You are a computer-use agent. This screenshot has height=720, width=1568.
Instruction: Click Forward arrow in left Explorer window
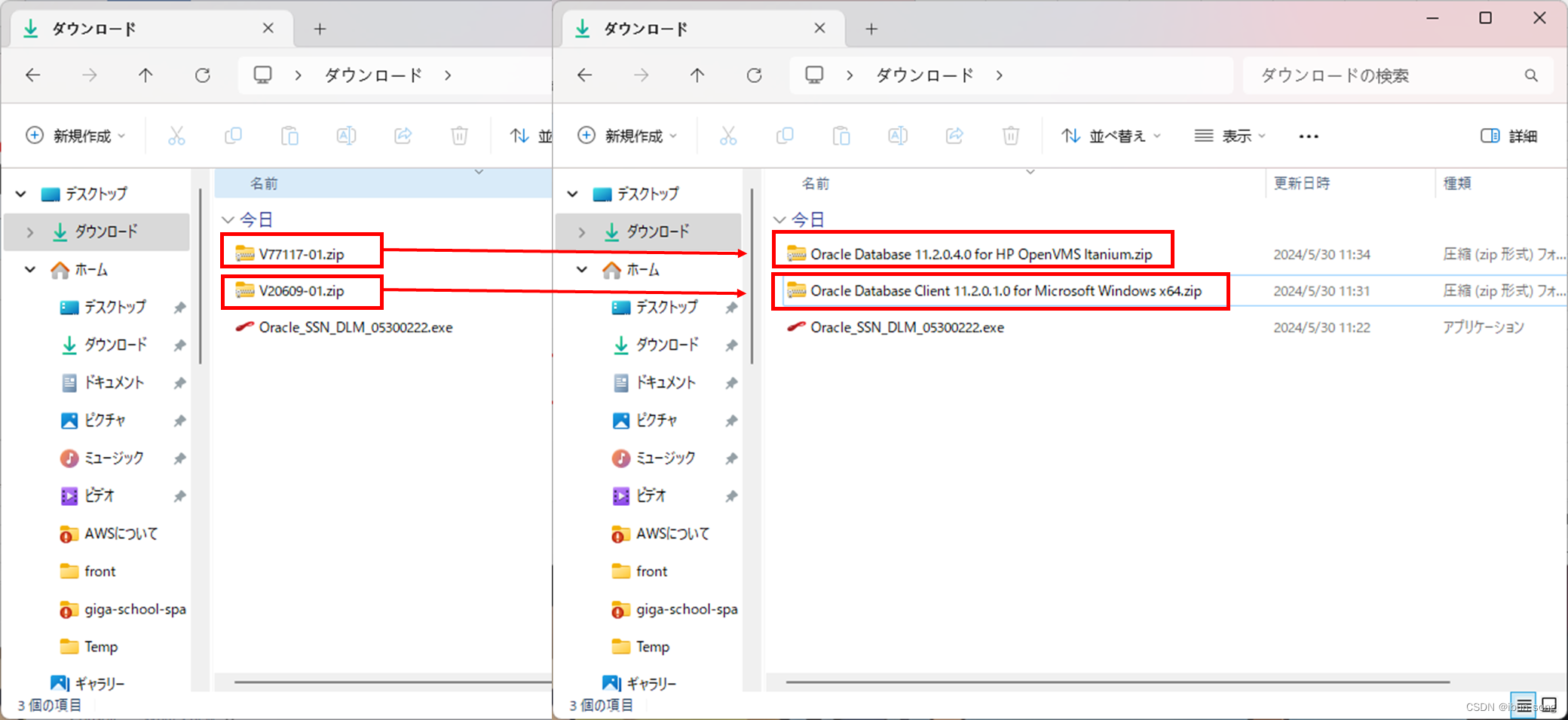pos(90,75)
